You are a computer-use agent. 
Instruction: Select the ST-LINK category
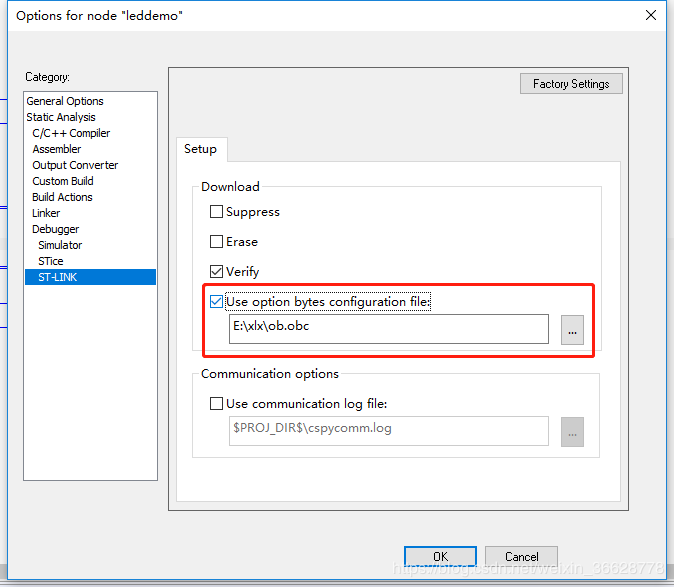coord(90,277)
